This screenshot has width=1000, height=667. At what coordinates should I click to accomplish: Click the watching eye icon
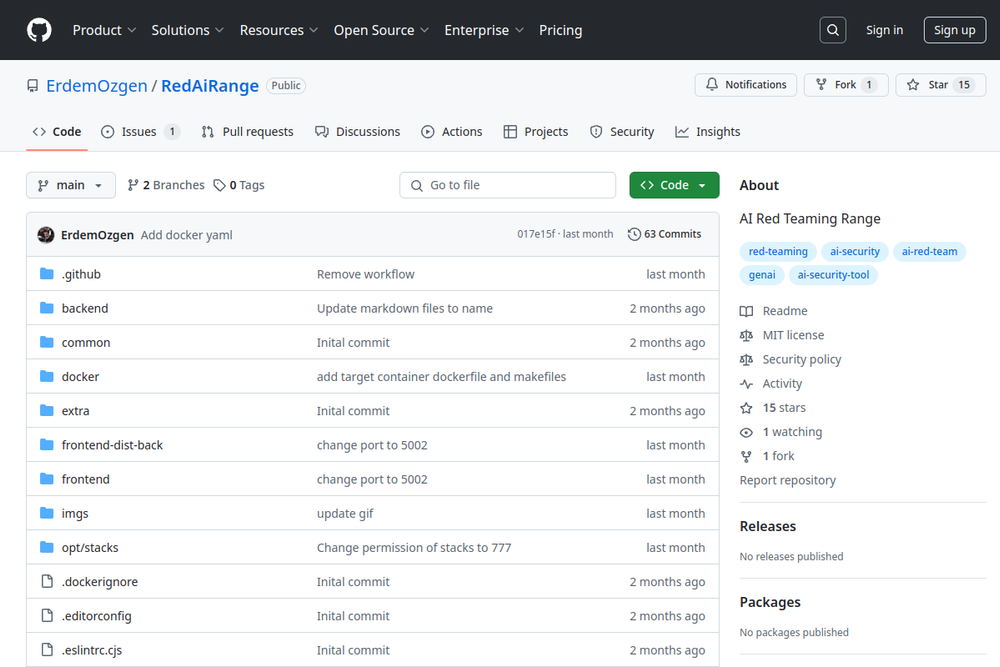coord(746,432)
